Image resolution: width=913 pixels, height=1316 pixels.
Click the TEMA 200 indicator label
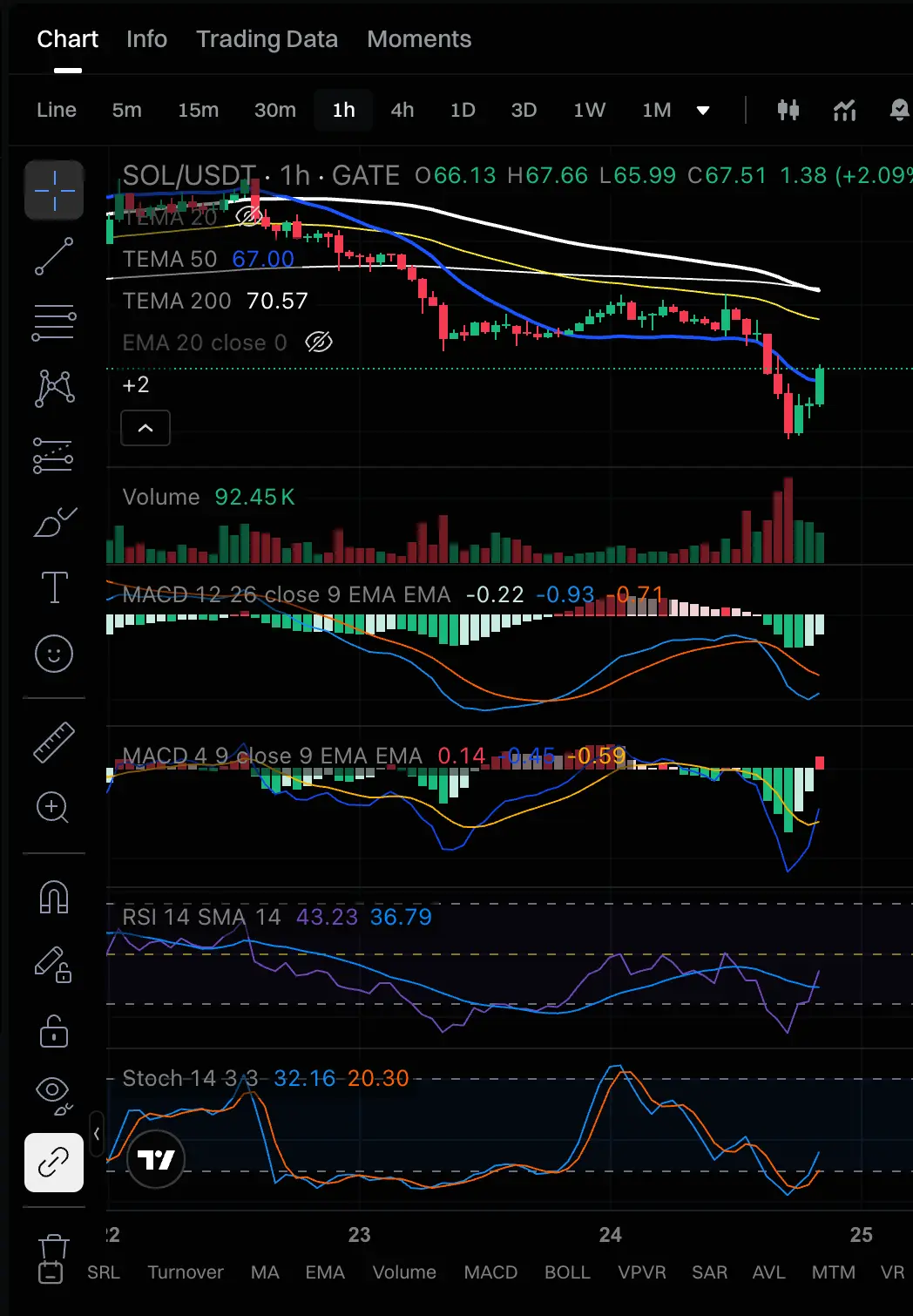click(x=177, y=301)
